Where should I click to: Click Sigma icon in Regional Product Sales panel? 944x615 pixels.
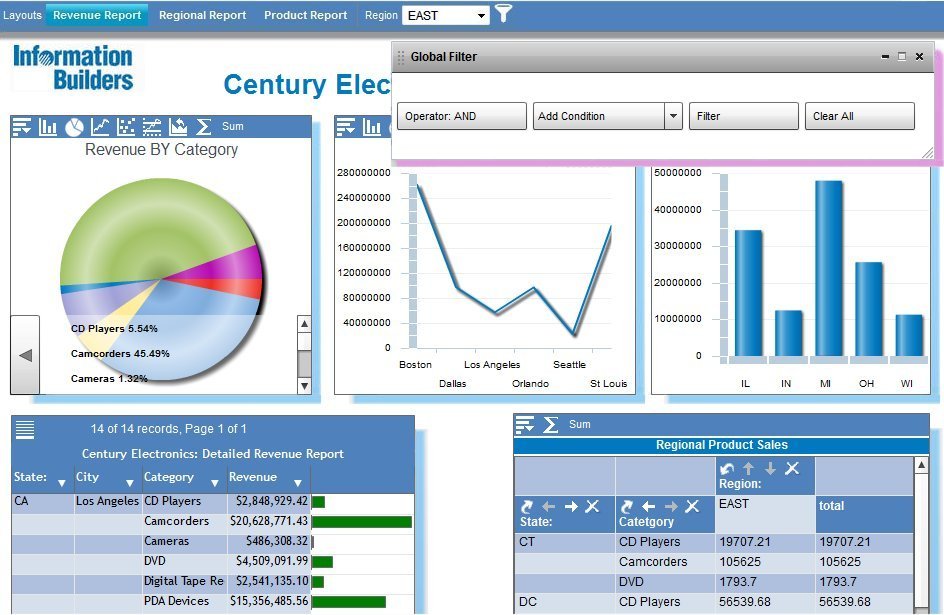(550, 425)
